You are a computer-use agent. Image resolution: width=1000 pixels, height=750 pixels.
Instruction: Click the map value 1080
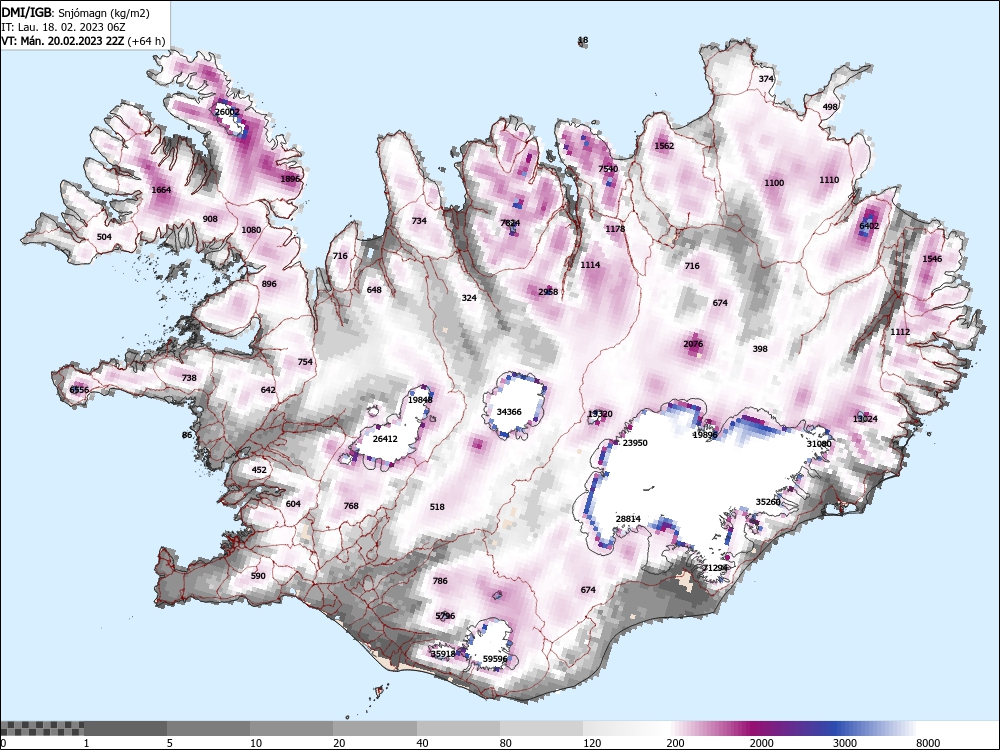pyautogui.click(x=251, y=230)
